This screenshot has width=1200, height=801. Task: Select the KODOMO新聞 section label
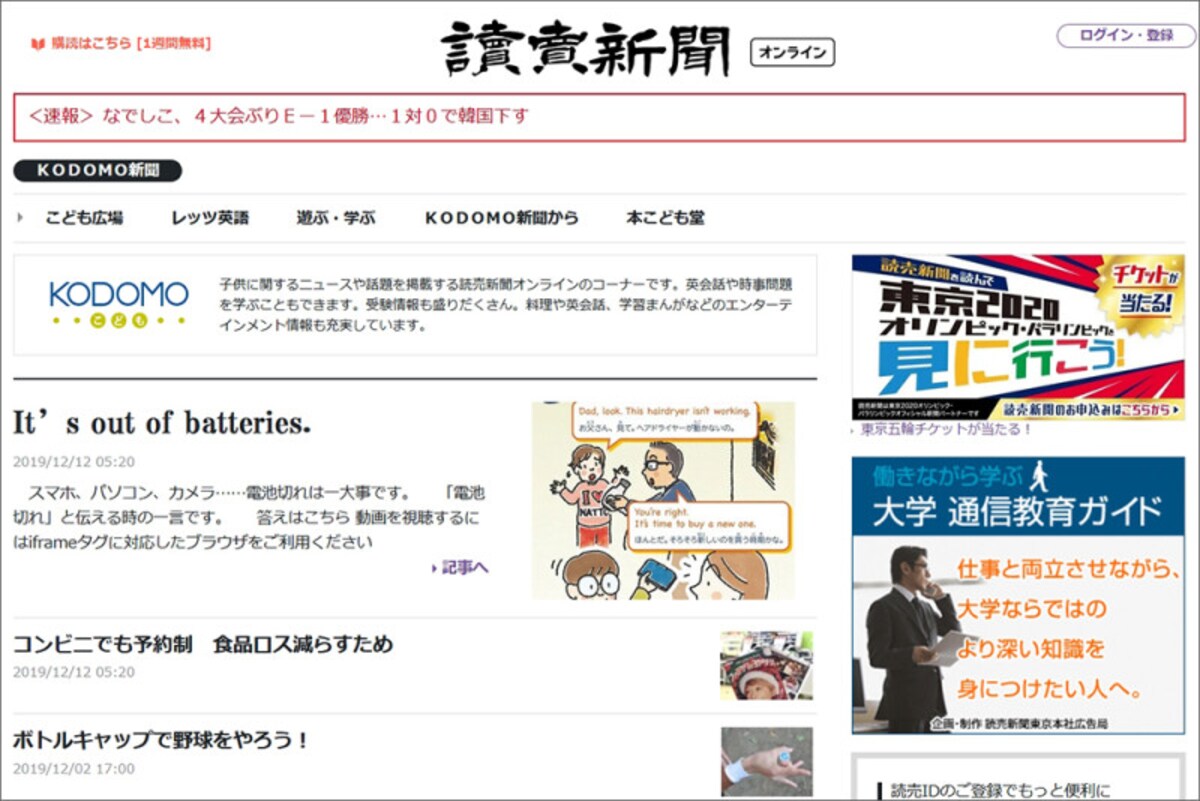(x=98, y=170)
